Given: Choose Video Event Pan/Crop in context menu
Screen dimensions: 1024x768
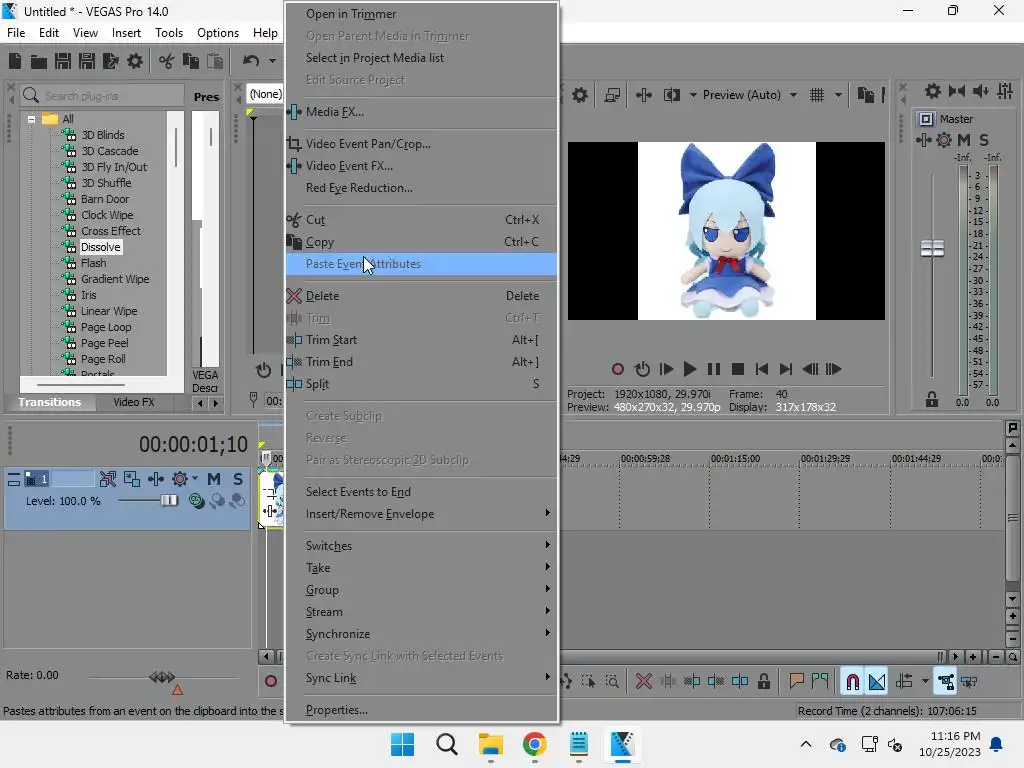Looking at the screenshot, I should (421, 144).
